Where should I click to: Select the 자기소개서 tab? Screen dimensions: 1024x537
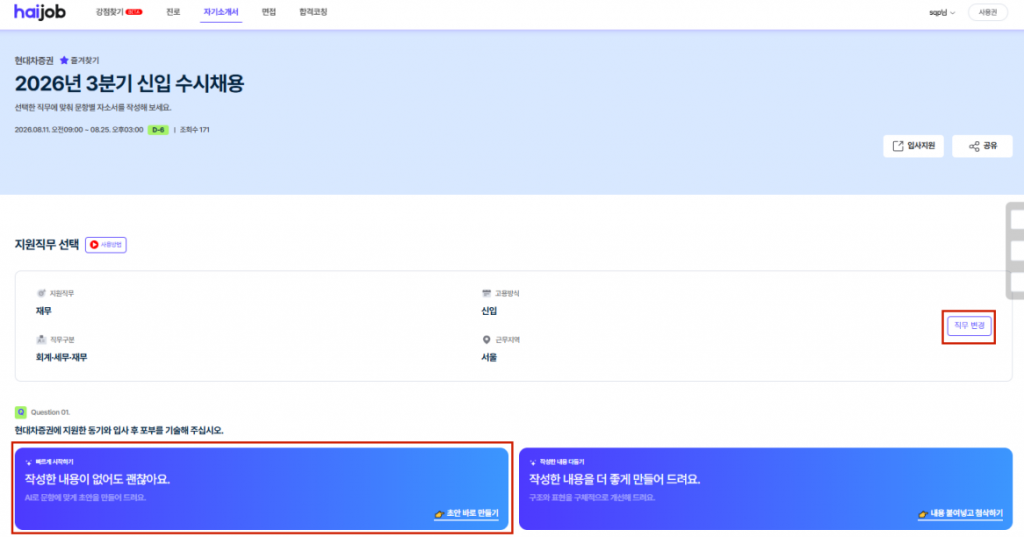coord(221,12)
